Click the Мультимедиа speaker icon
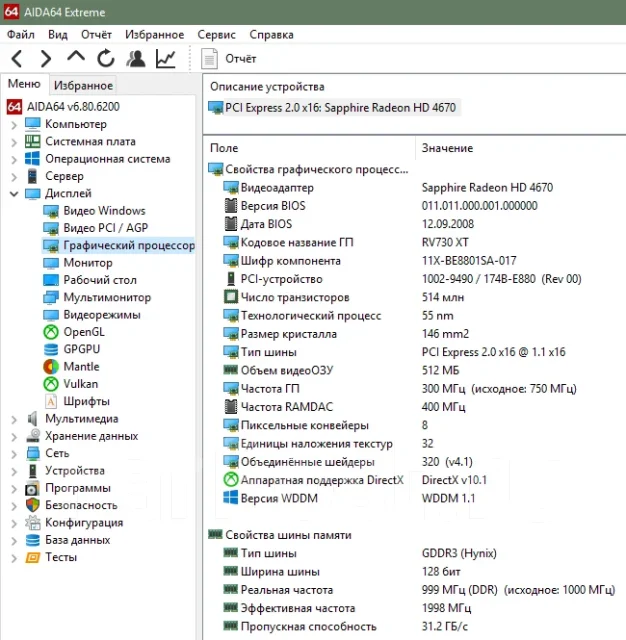Viewport: 626px width, 640px height. tap(33, 419)
